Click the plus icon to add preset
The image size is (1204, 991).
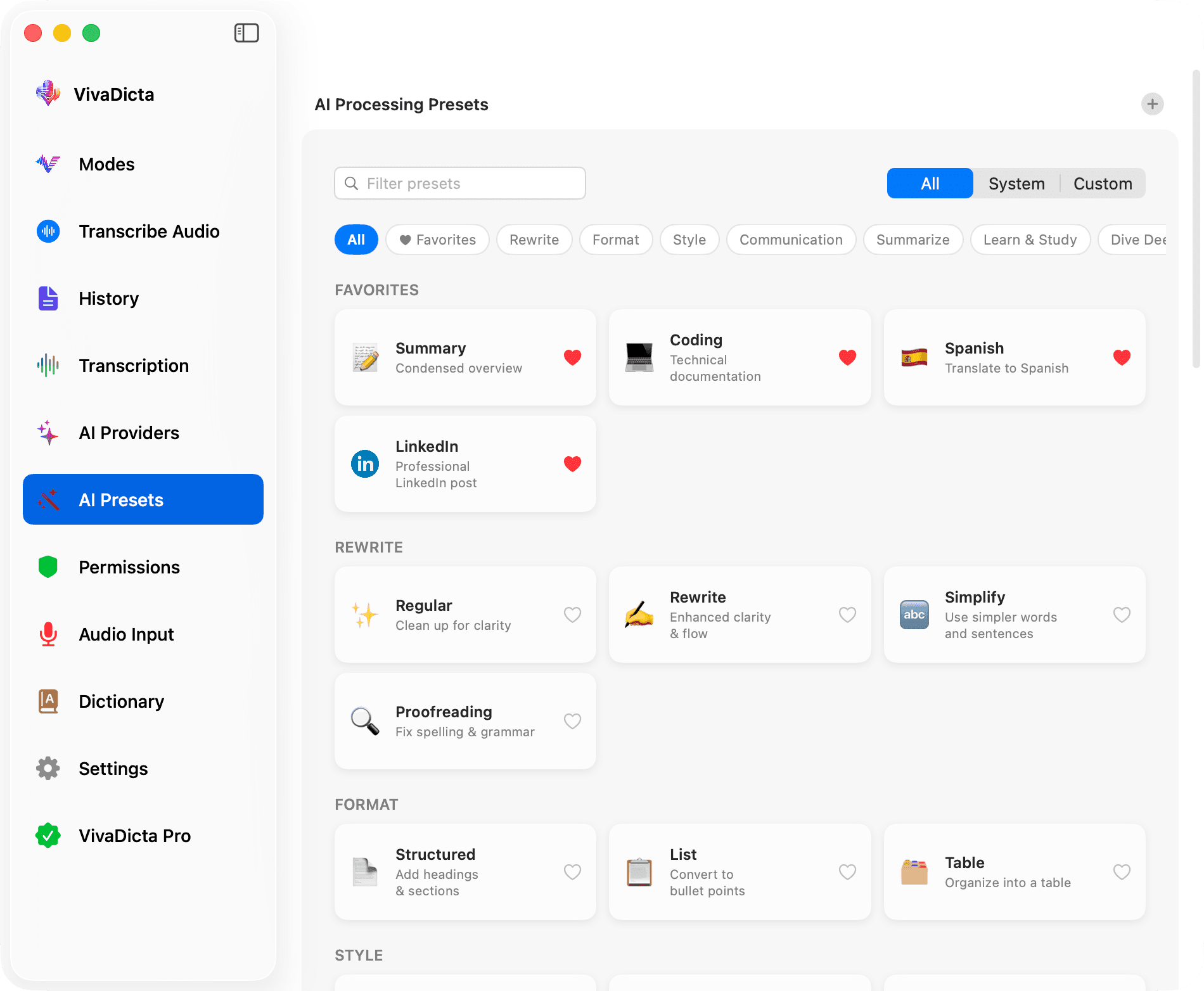click(1152, 104)
